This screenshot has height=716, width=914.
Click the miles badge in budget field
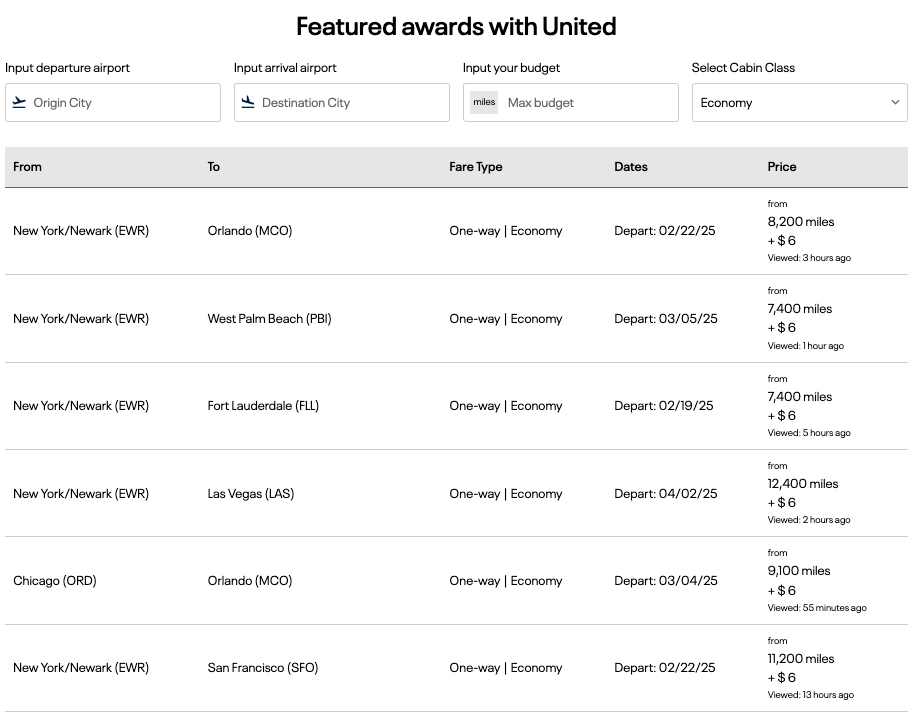click(x=484, y=102)
